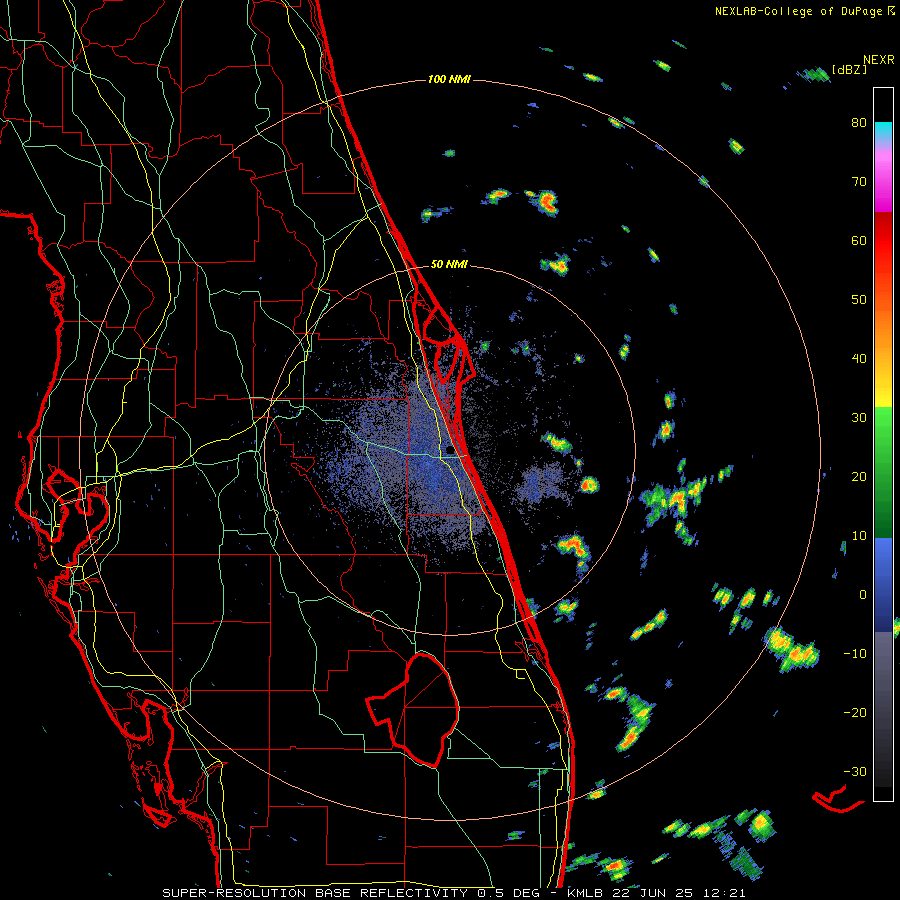
Task: Click the 70 value on the dBZ scale
Action: click(859, 181)
